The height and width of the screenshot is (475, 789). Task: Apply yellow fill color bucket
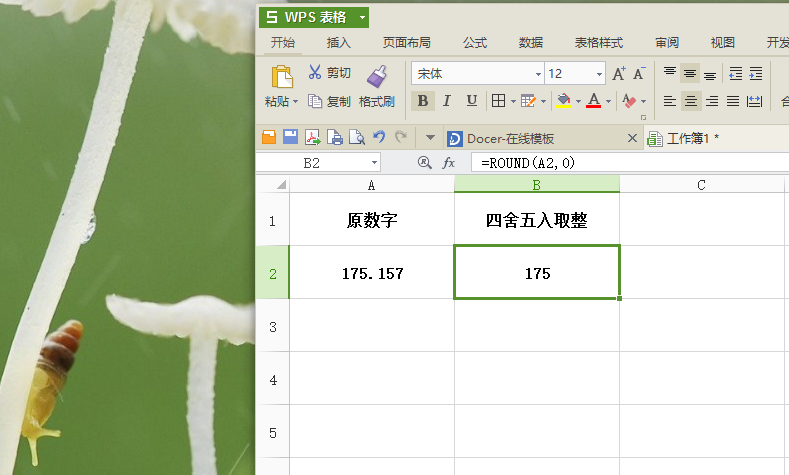564,101
